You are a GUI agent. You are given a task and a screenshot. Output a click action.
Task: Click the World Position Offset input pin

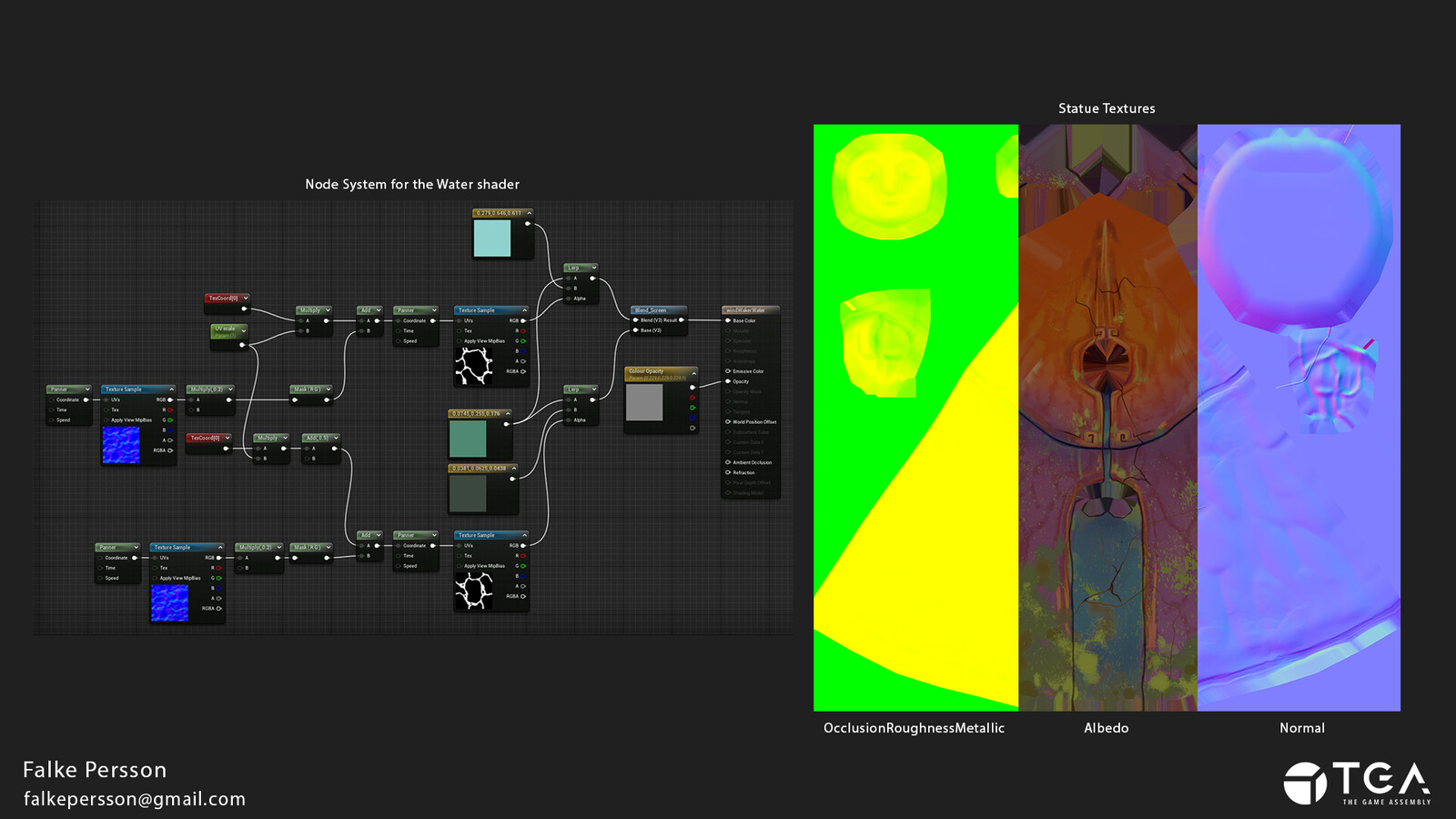(728, 422)
